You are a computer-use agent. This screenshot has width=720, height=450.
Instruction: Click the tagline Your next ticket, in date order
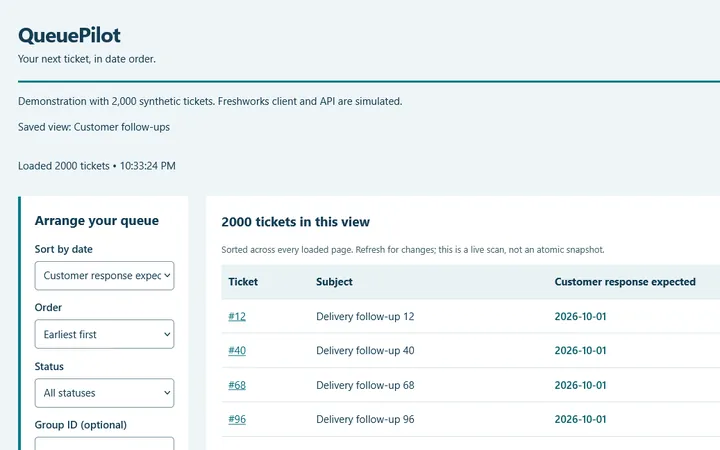pyautogui.click(x=87, y=59)
